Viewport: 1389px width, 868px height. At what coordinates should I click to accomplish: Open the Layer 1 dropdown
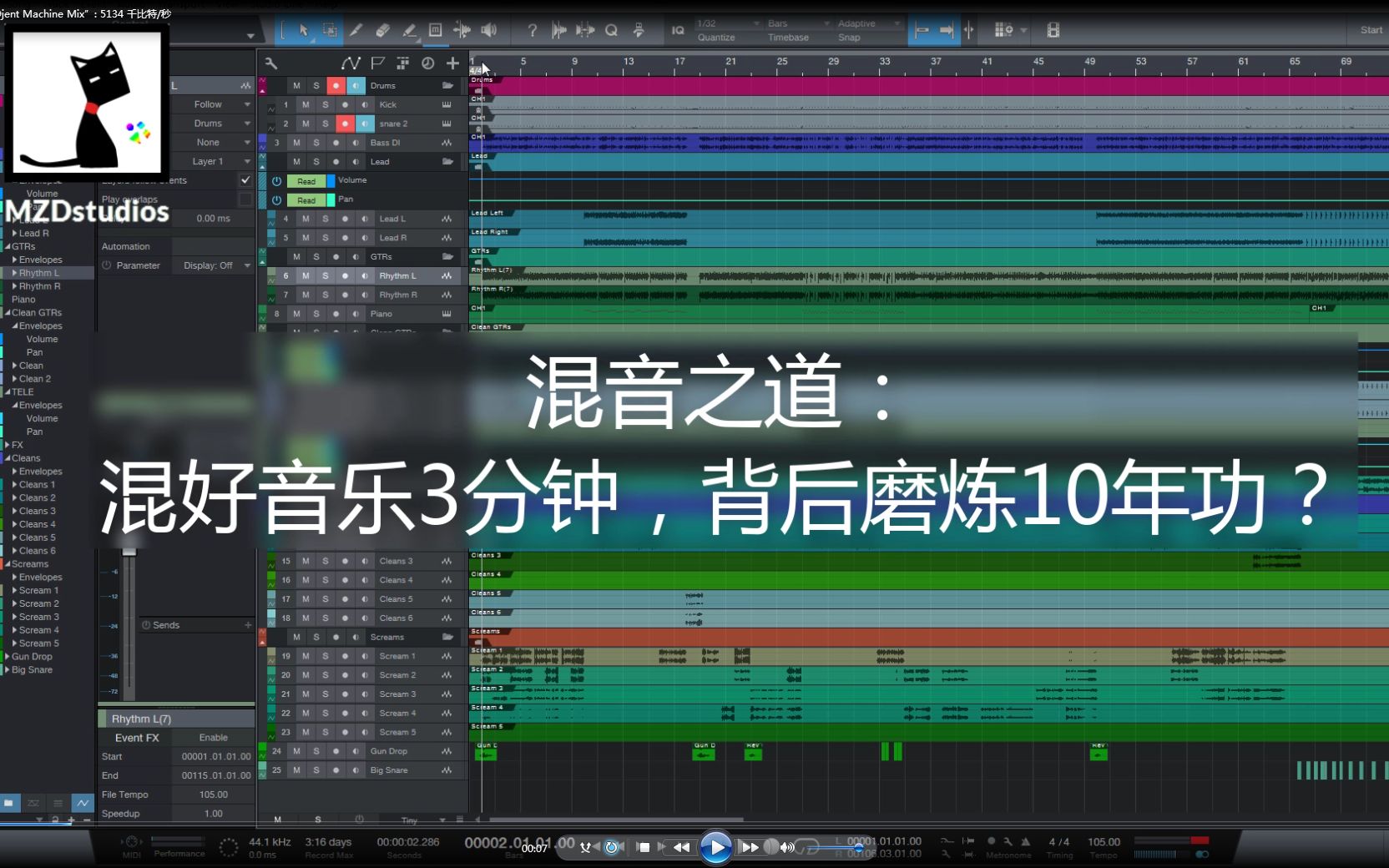click(x=213, y=161)
